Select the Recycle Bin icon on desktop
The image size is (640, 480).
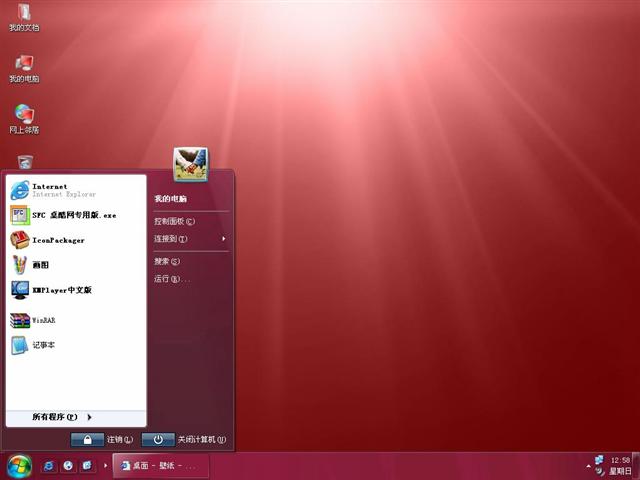pos(25,162)
